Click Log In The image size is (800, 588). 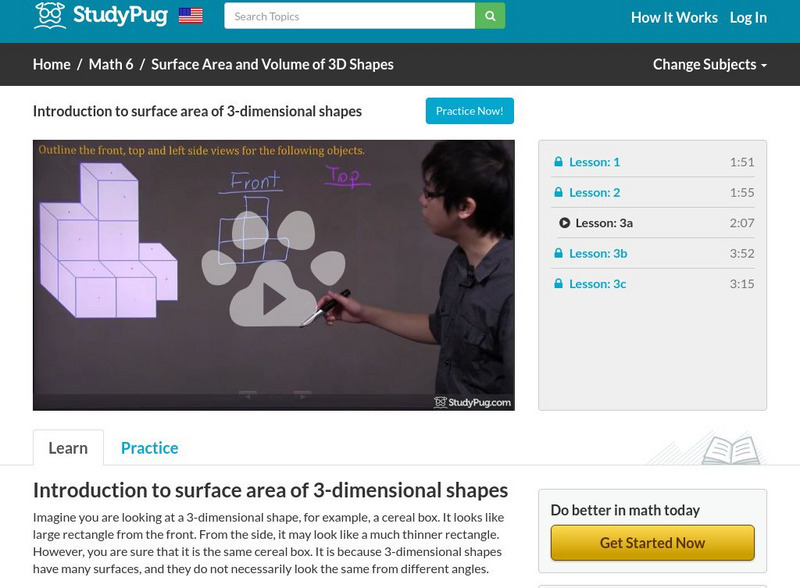(749, 17)
